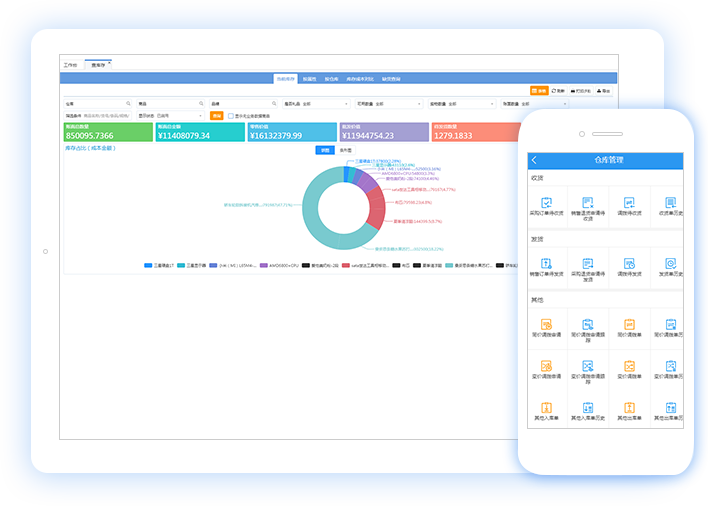Open 调拨待收货 icon in 收货 section
The height and width of the screenshot is (506, 708).
[x=629, y=204]
